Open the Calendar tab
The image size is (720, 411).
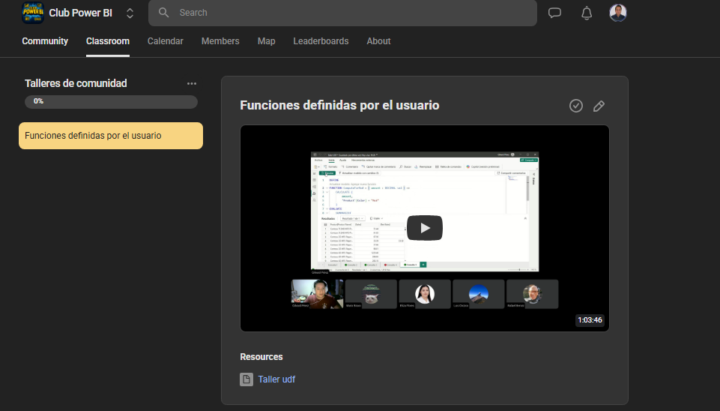(165, 41)
